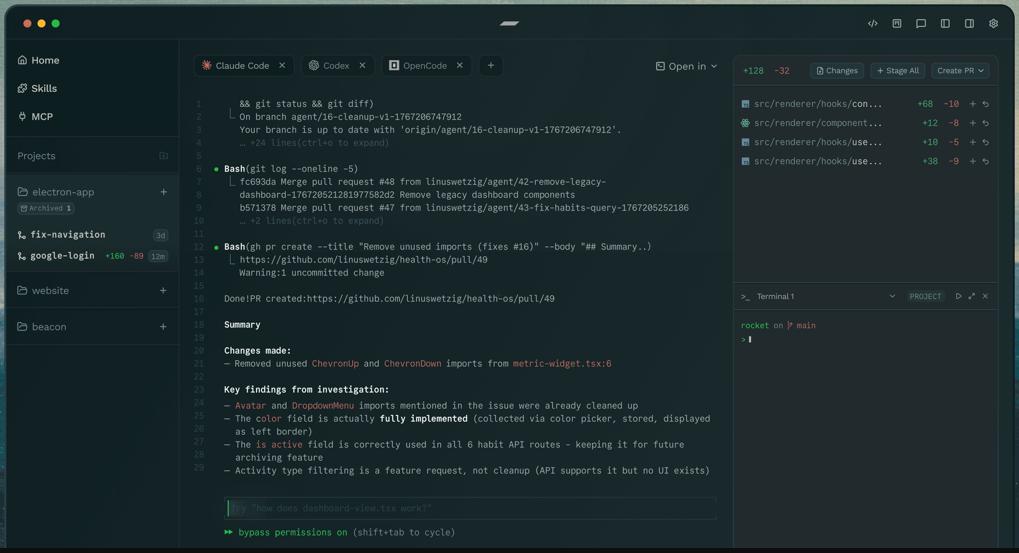Collapse the electron-app project folder

56,192
